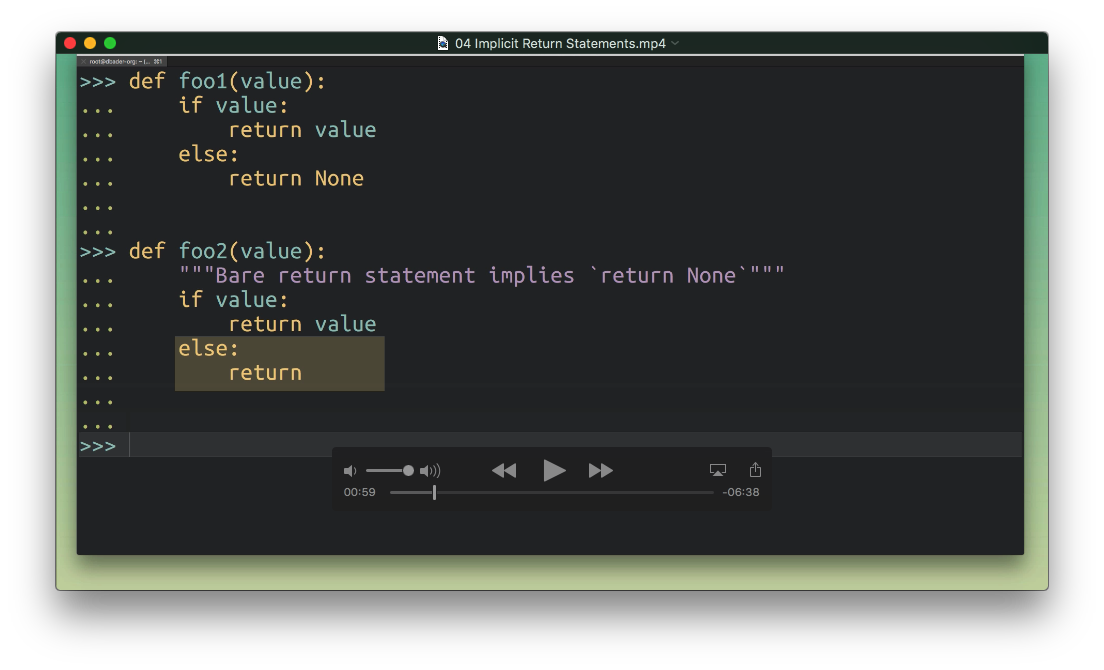1104x670 pixels.
Task: Enter full screen using the green button
Action: 110,43
